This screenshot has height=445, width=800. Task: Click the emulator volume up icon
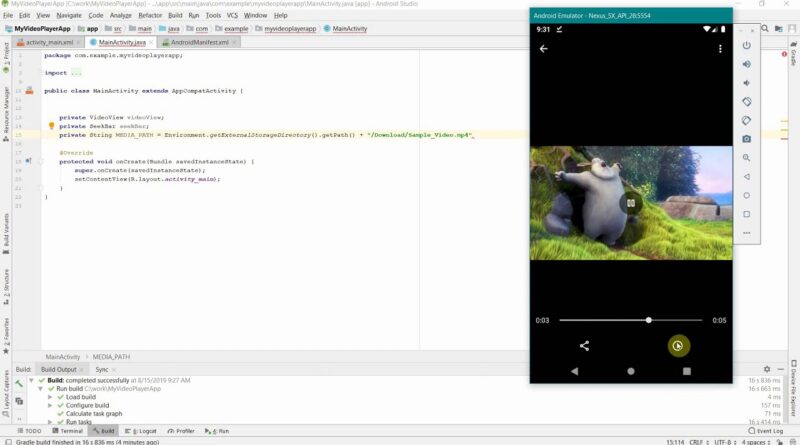[746, 64]
